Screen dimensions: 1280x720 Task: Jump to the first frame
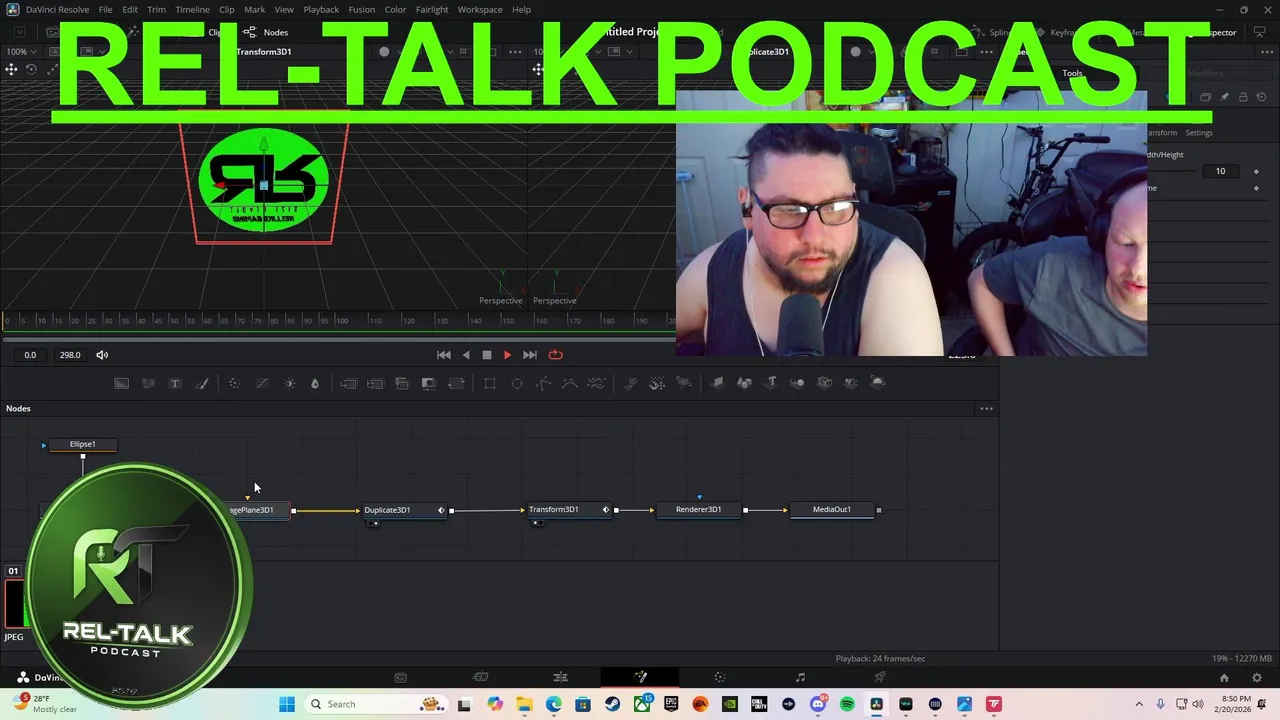[444, 355]
